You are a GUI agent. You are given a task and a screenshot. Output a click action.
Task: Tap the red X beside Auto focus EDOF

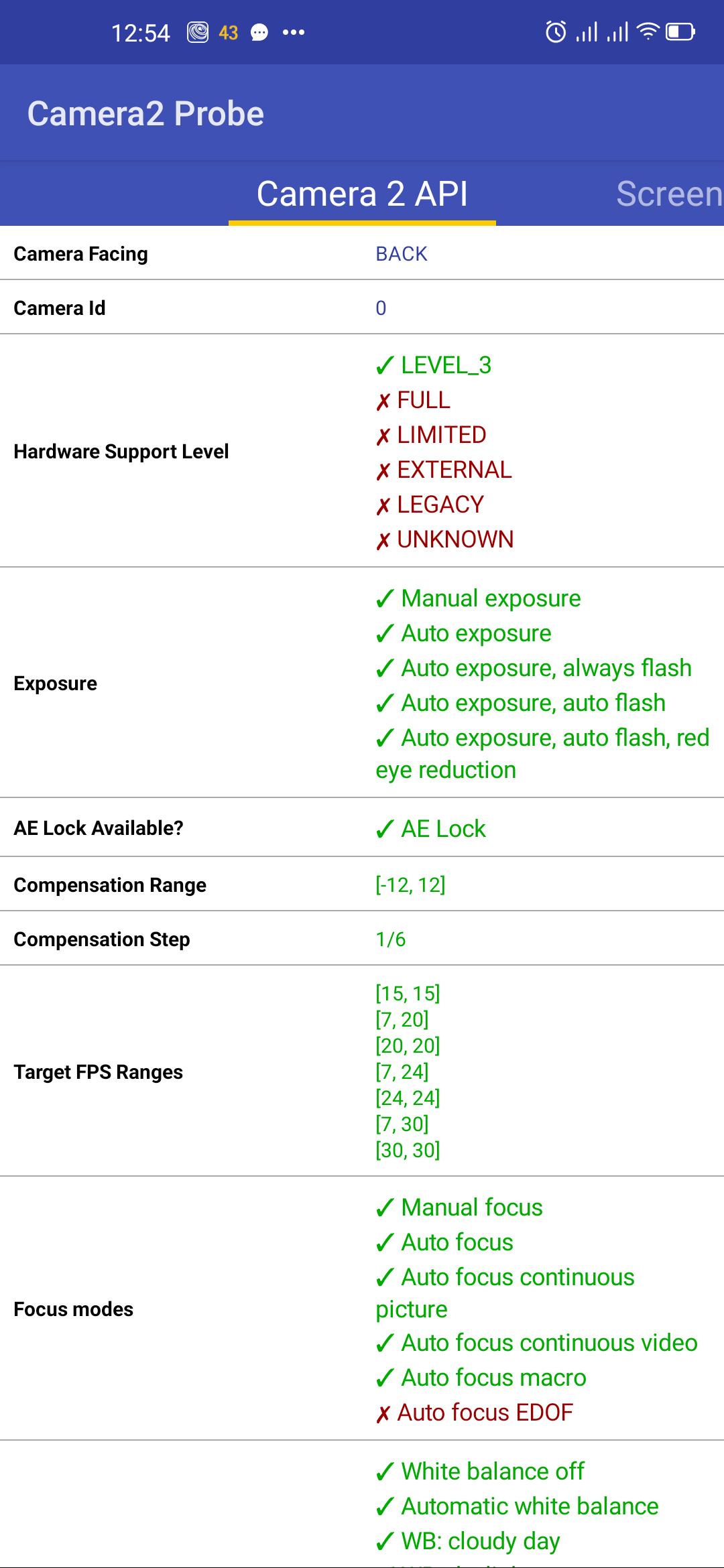[383, 1414]
